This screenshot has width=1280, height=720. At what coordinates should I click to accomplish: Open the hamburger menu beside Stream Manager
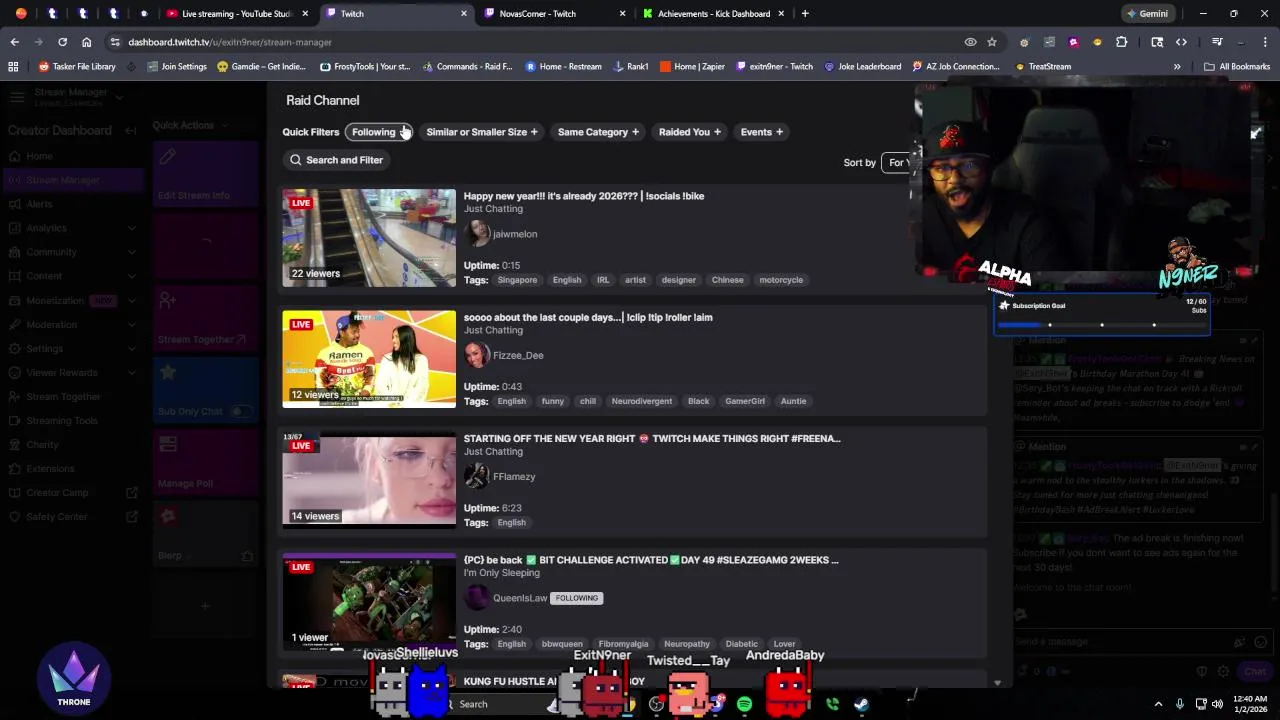coord(16,97)
